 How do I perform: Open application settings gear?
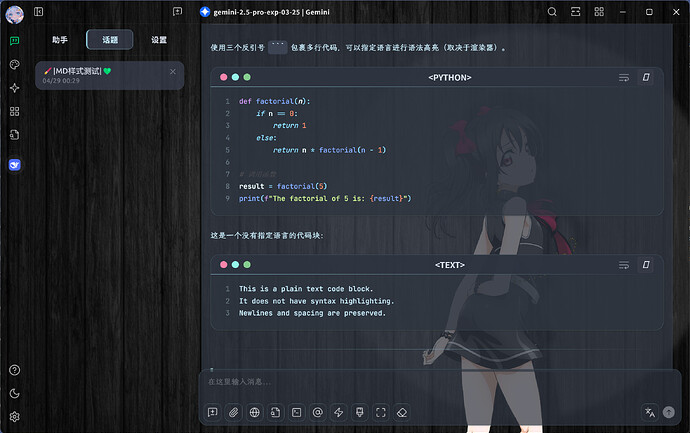coord(15,417)
